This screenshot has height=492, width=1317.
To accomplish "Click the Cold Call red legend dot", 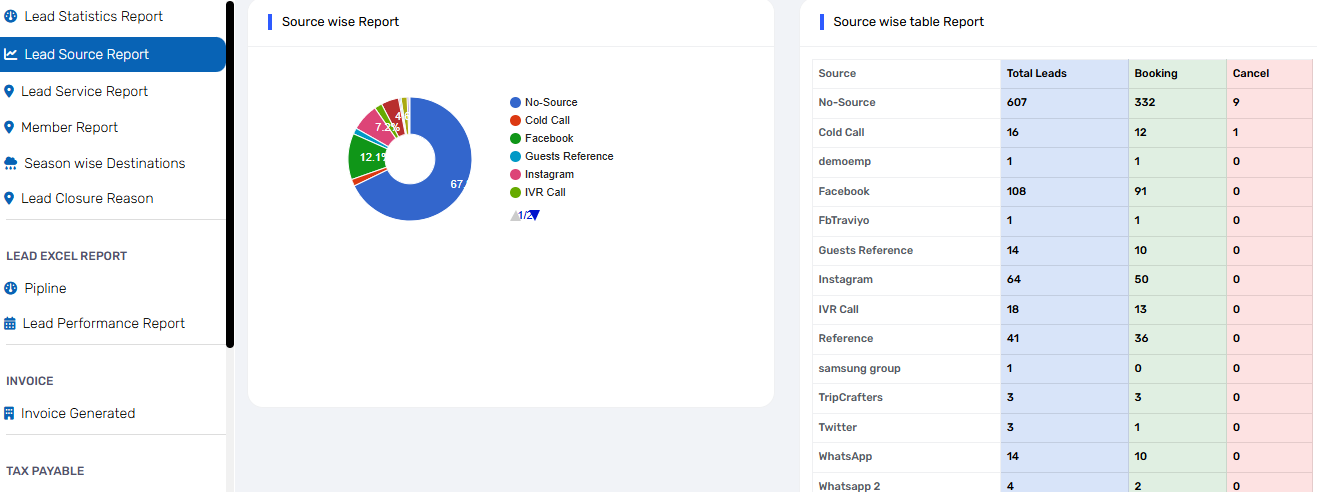I will (515, 120).
